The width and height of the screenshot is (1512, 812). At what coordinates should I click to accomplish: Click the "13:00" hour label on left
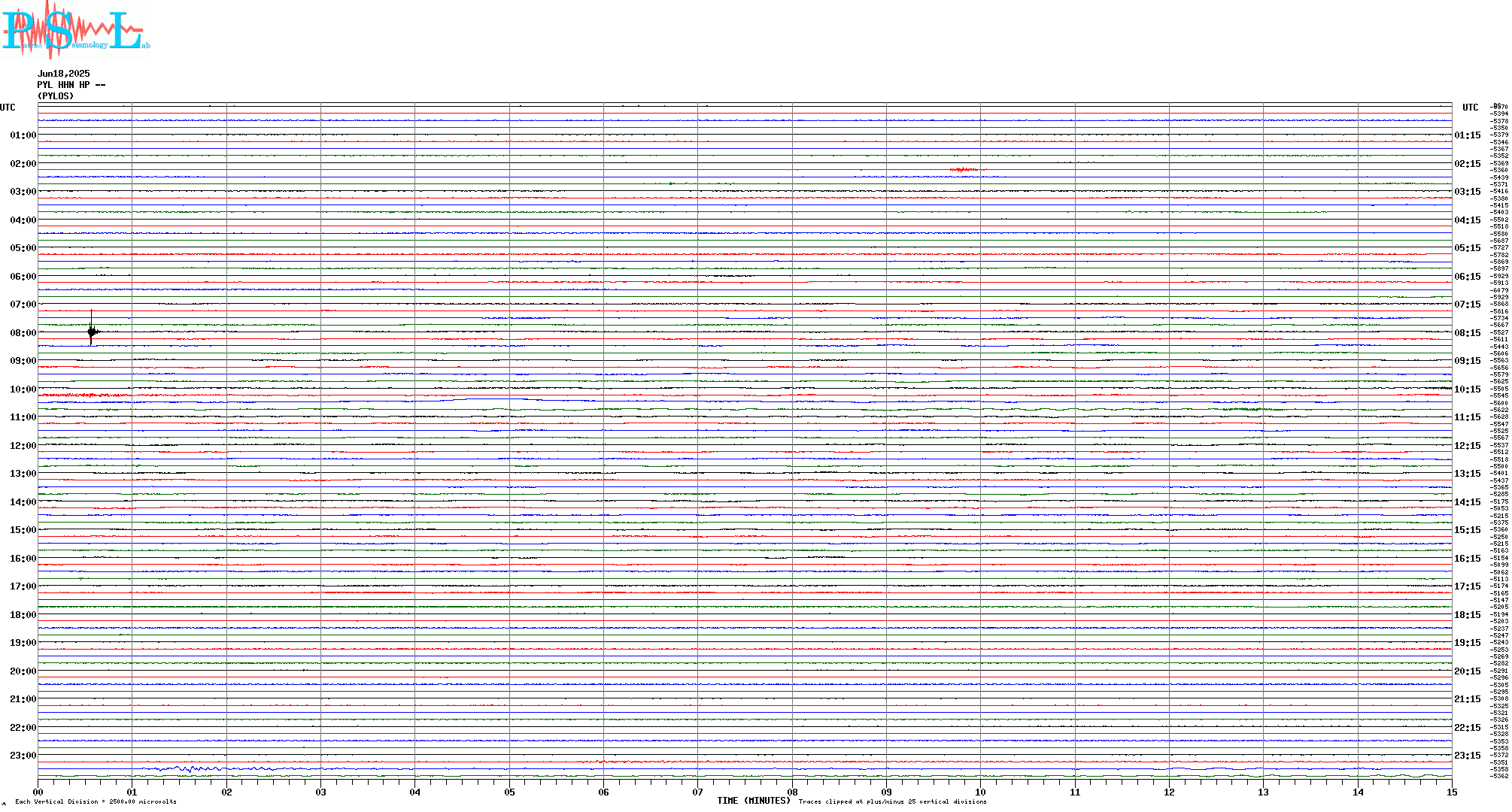pos(23,474)
